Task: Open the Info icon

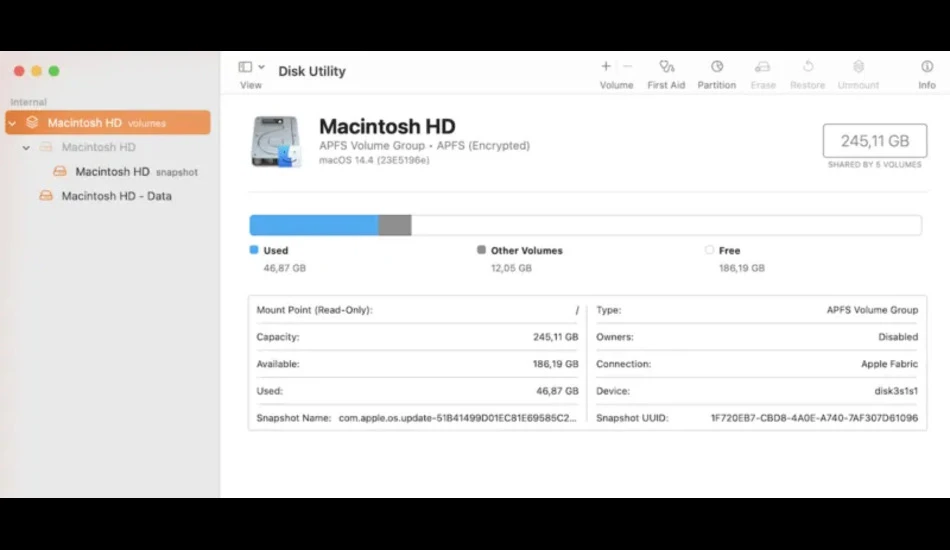Action: pyautogui.click(x=927, y=67)
